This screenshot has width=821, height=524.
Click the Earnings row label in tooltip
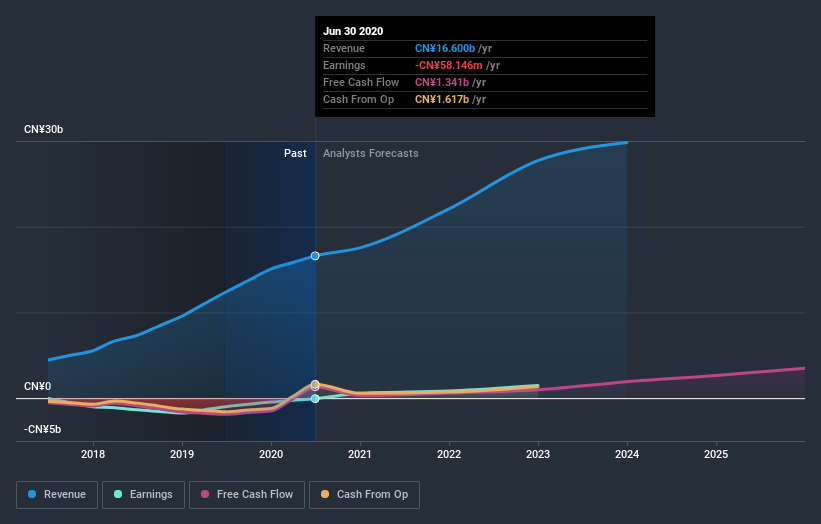(x=345, y=65)
